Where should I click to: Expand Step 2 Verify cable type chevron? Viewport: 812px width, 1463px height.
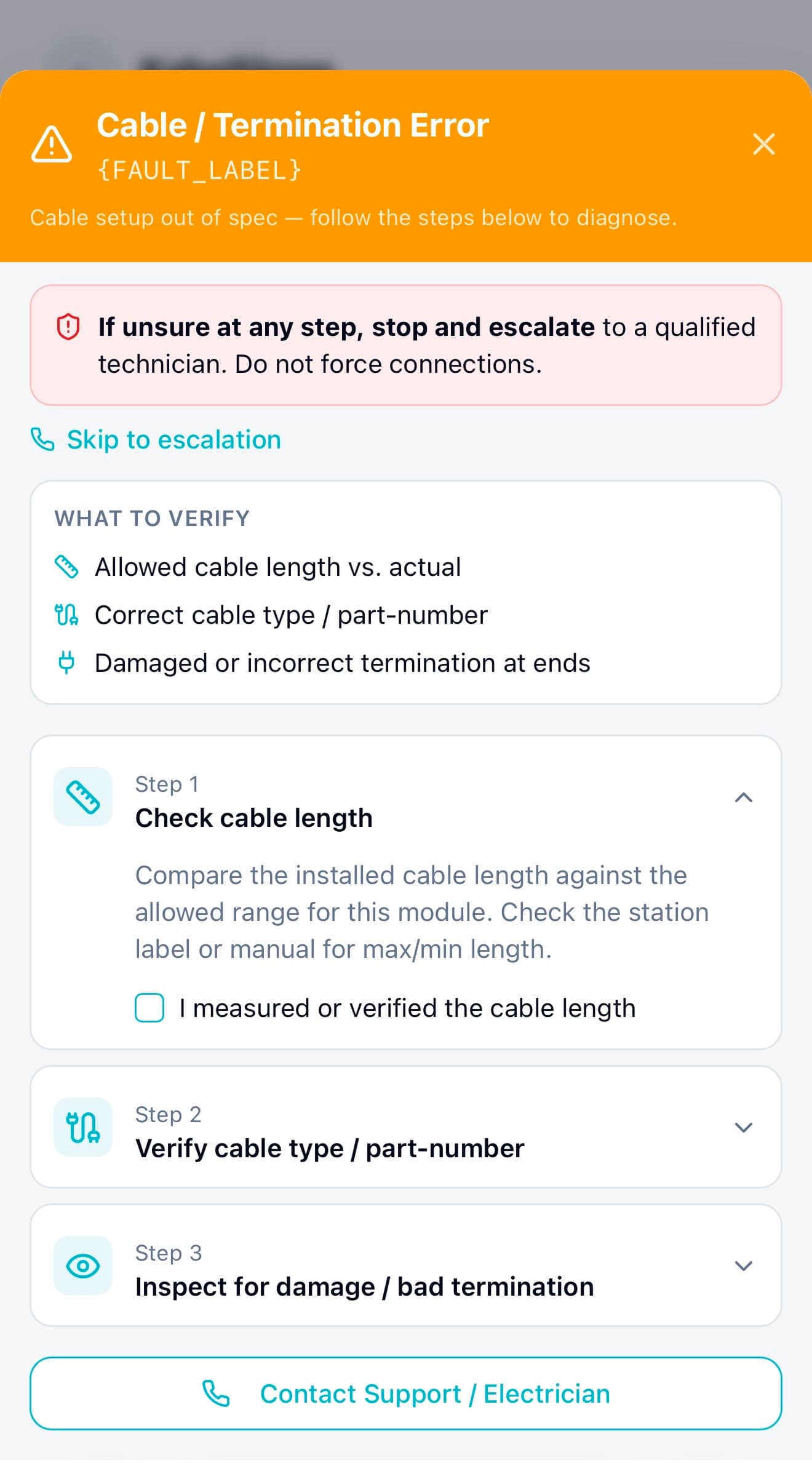pos(744,1127)
